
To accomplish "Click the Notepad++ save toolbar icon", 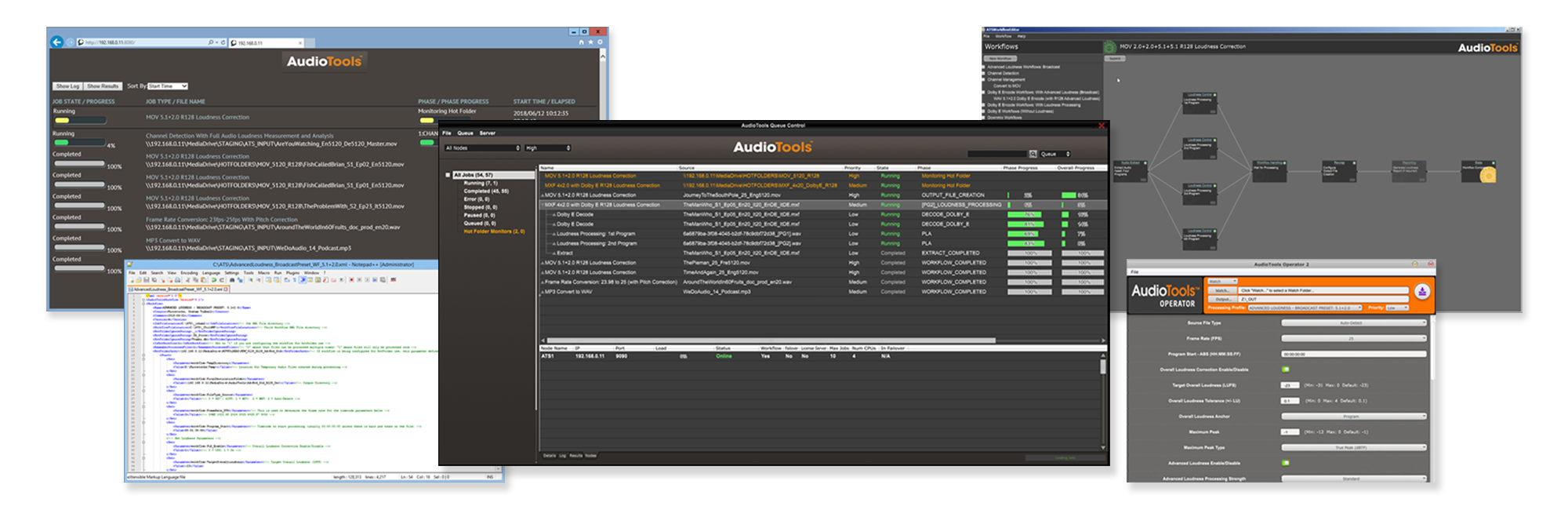I will point(145,279).
